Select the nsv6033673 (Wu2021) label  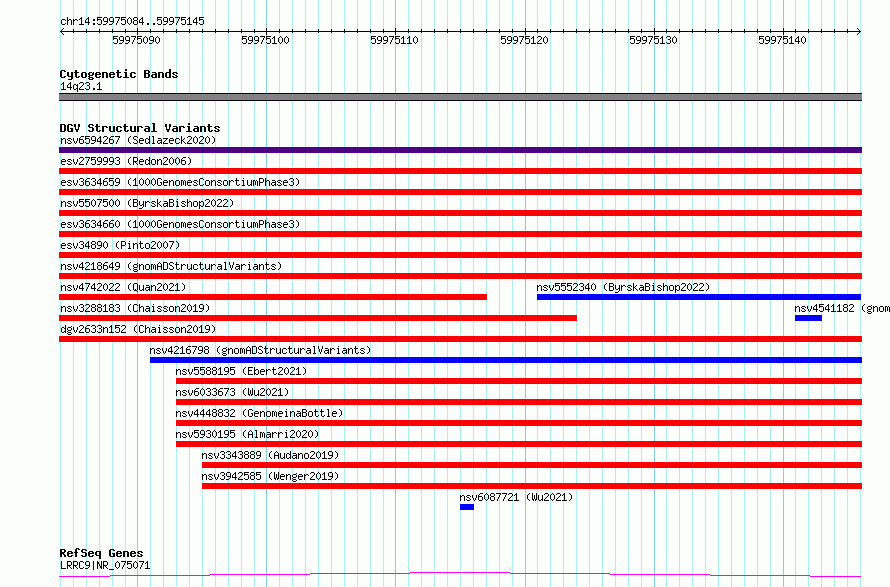232,392
